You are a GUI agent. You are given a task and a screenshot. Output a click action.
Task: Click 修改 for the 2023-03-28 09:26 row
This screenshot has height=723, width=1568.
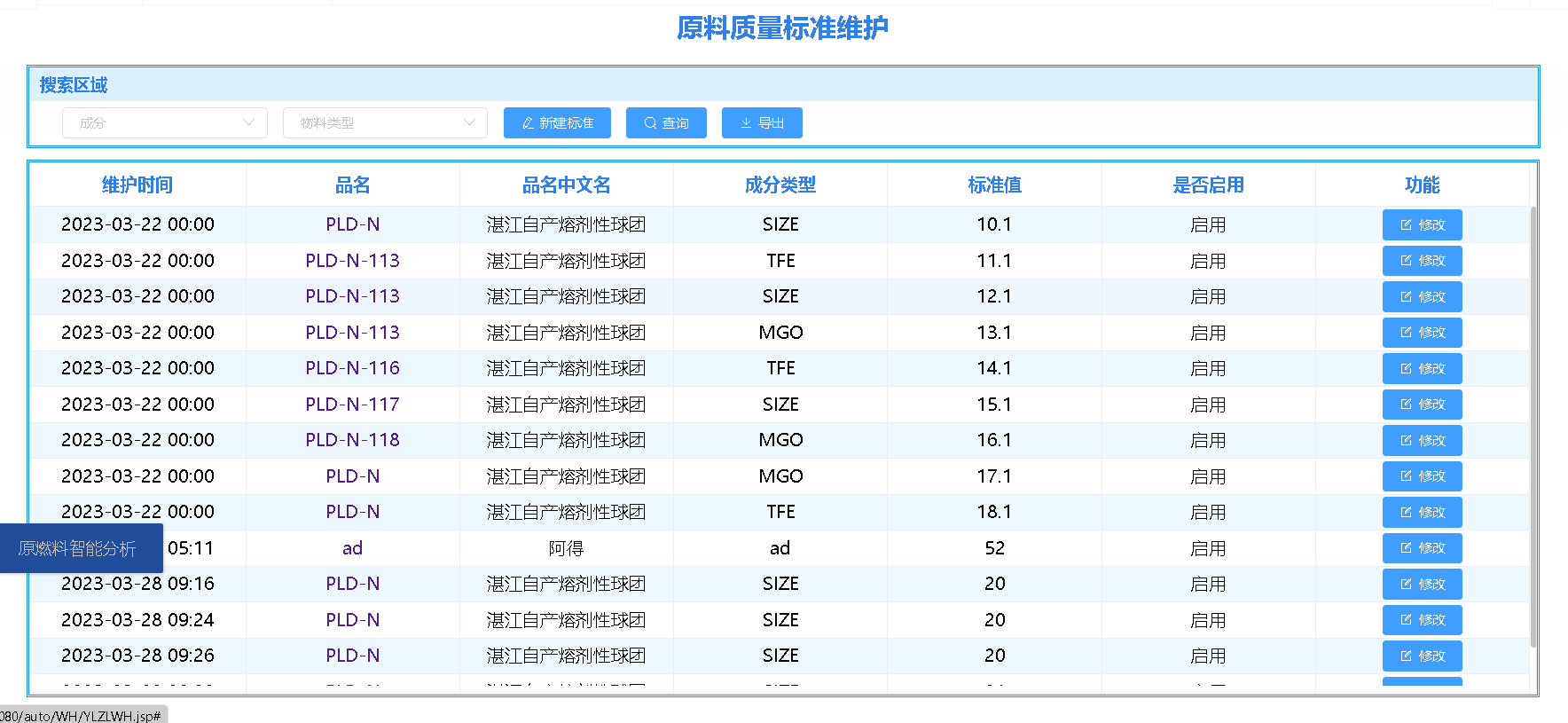[x=1422, y=656]
